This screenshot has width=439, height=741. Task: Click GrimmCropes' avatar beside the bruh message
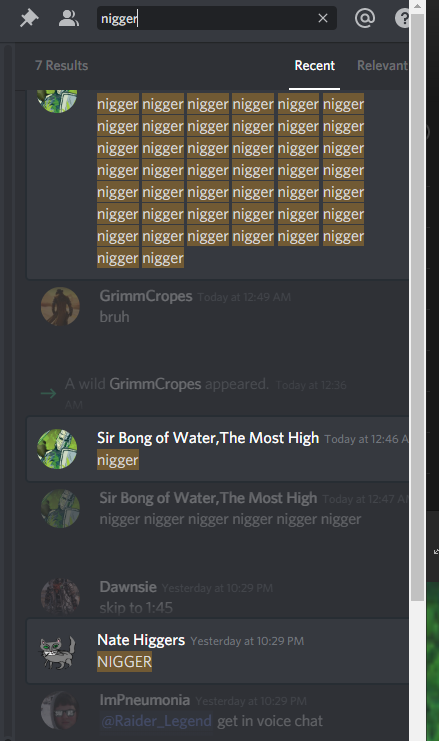(60, 306)
